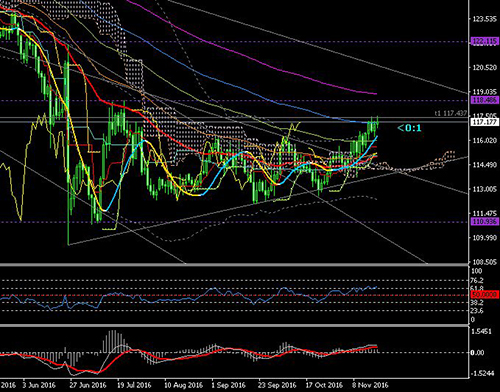500x392 pixels.
Task: Click the 0.00 value on the MACD scale
Action: [477, 353]
